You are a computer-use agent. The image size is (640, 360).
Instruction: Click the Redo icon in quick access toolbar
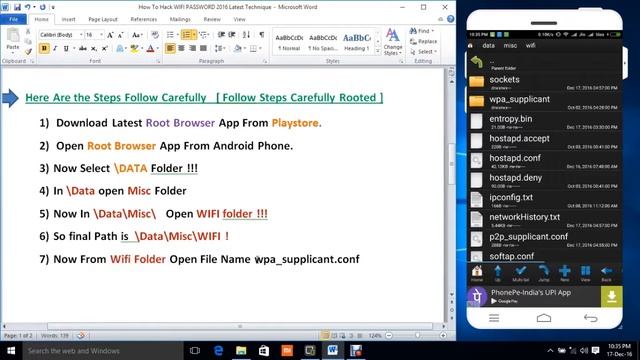[42, 7]
